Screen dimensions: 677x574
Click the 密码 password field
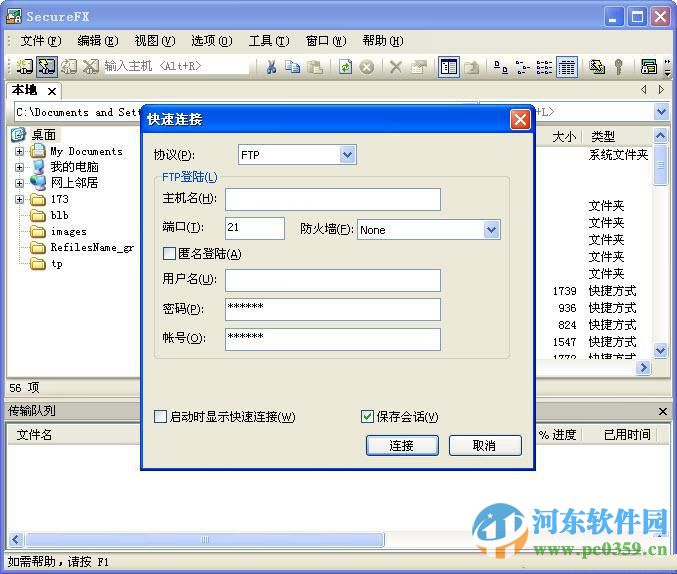point(332,309)
